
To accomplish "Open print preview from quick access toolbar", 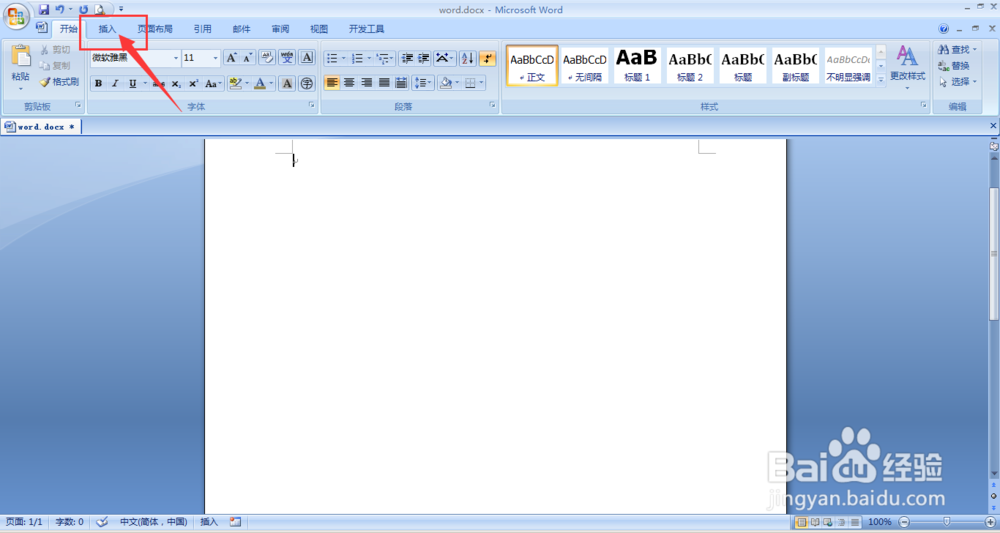I will [99, 9].
